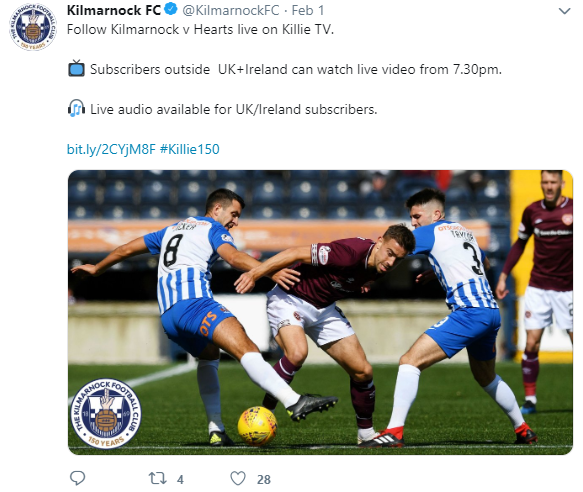Open the Kilmarnock FC profile avatar

[x=33, y=27]
